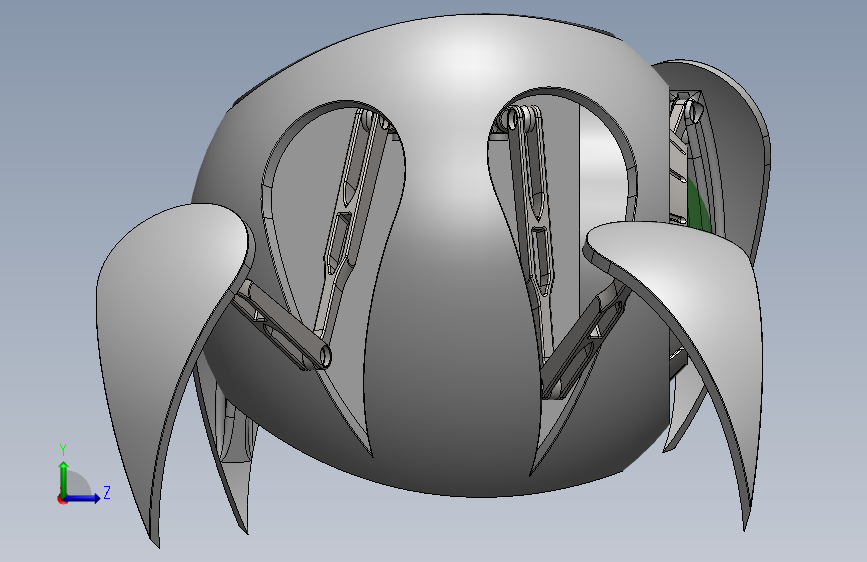The height and width of the screenshot is (562, 867).
Task: Click the green Y axis arrow of triad
Action: click(64, 479)
